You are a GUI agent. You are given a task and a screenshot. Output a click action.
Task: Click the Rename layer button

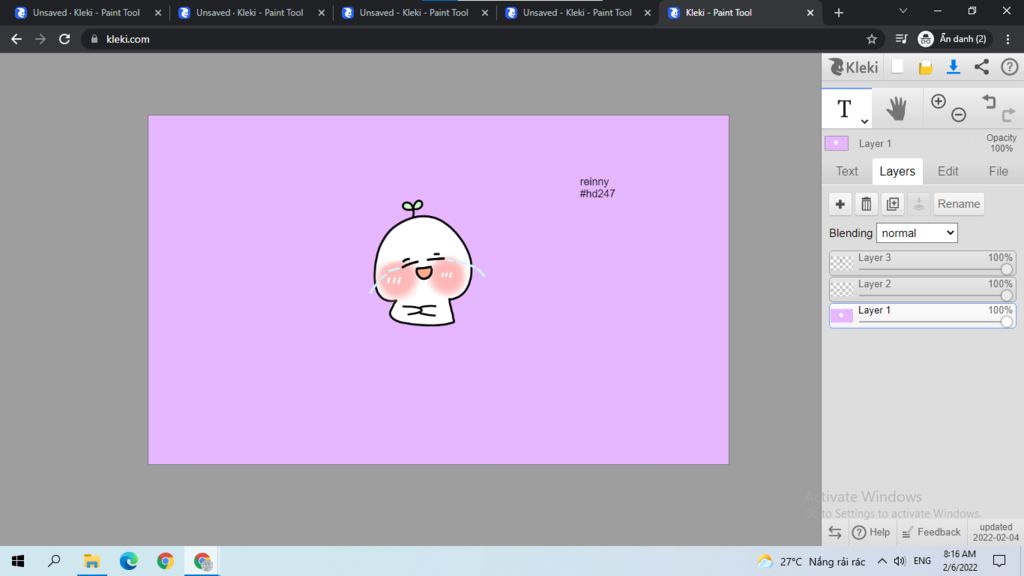[x=958, y=204]
